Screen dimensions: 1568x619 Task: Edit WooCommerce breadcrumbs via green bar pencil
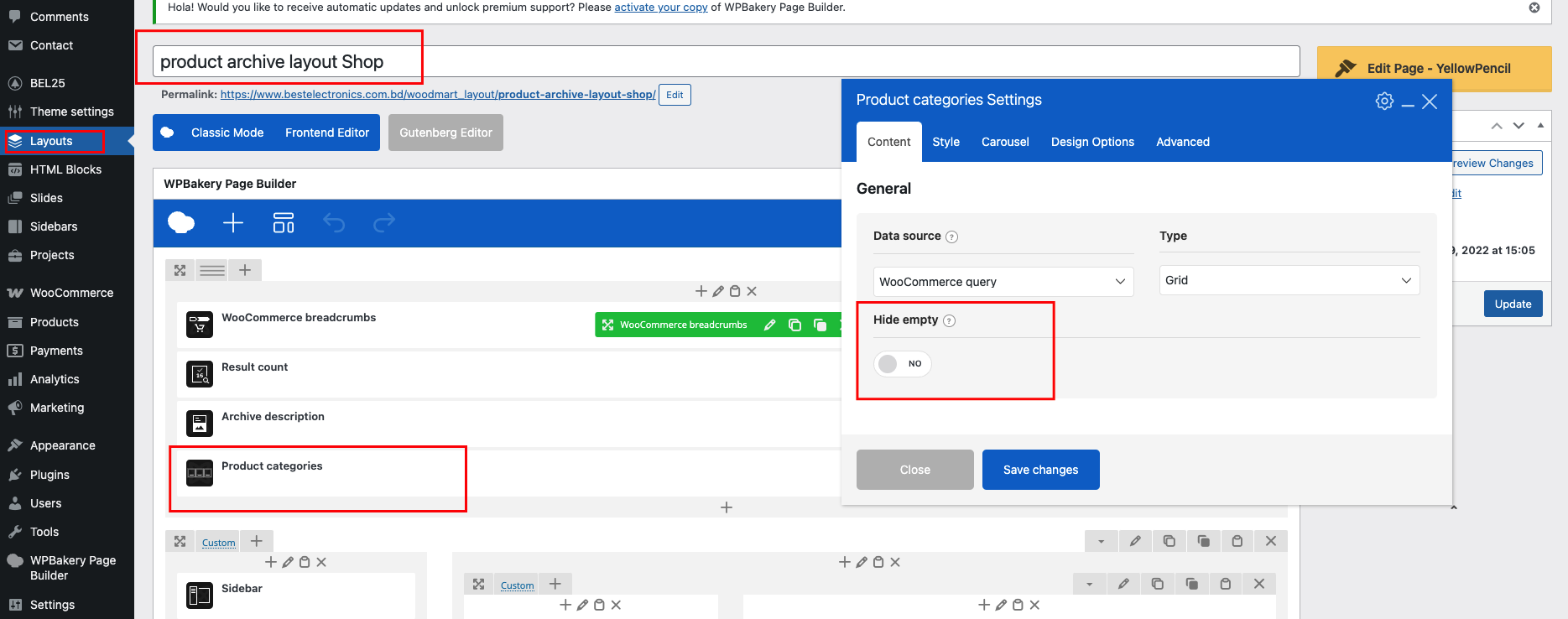[769, 325]
